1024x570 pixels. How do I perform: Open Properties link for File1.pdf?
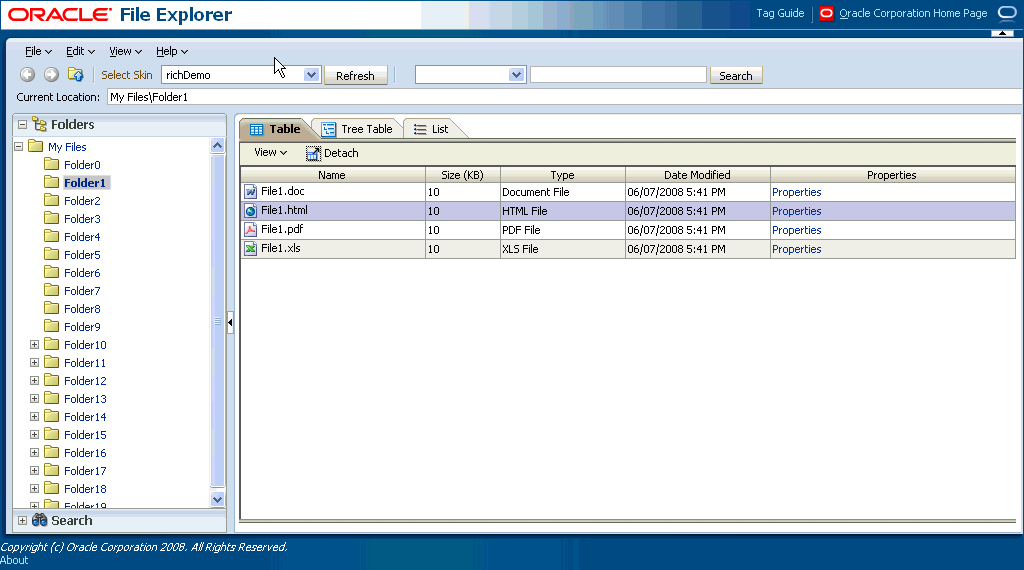pos(797,230)
